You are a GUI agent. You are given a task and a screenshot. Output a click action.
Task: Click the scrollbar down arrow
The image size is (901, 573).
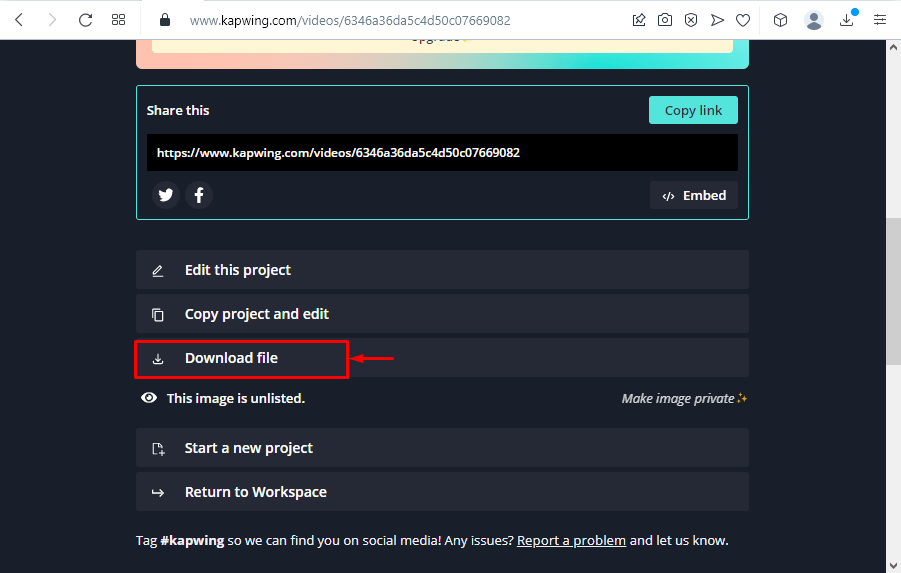pyautogui.click(x=893, y=566)
